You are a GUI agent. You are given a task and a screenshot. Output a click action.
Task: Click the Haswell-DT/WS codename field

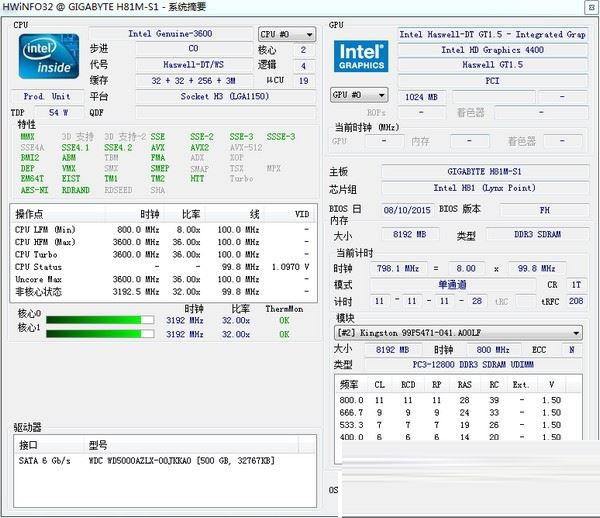click(x=194, y=65)
